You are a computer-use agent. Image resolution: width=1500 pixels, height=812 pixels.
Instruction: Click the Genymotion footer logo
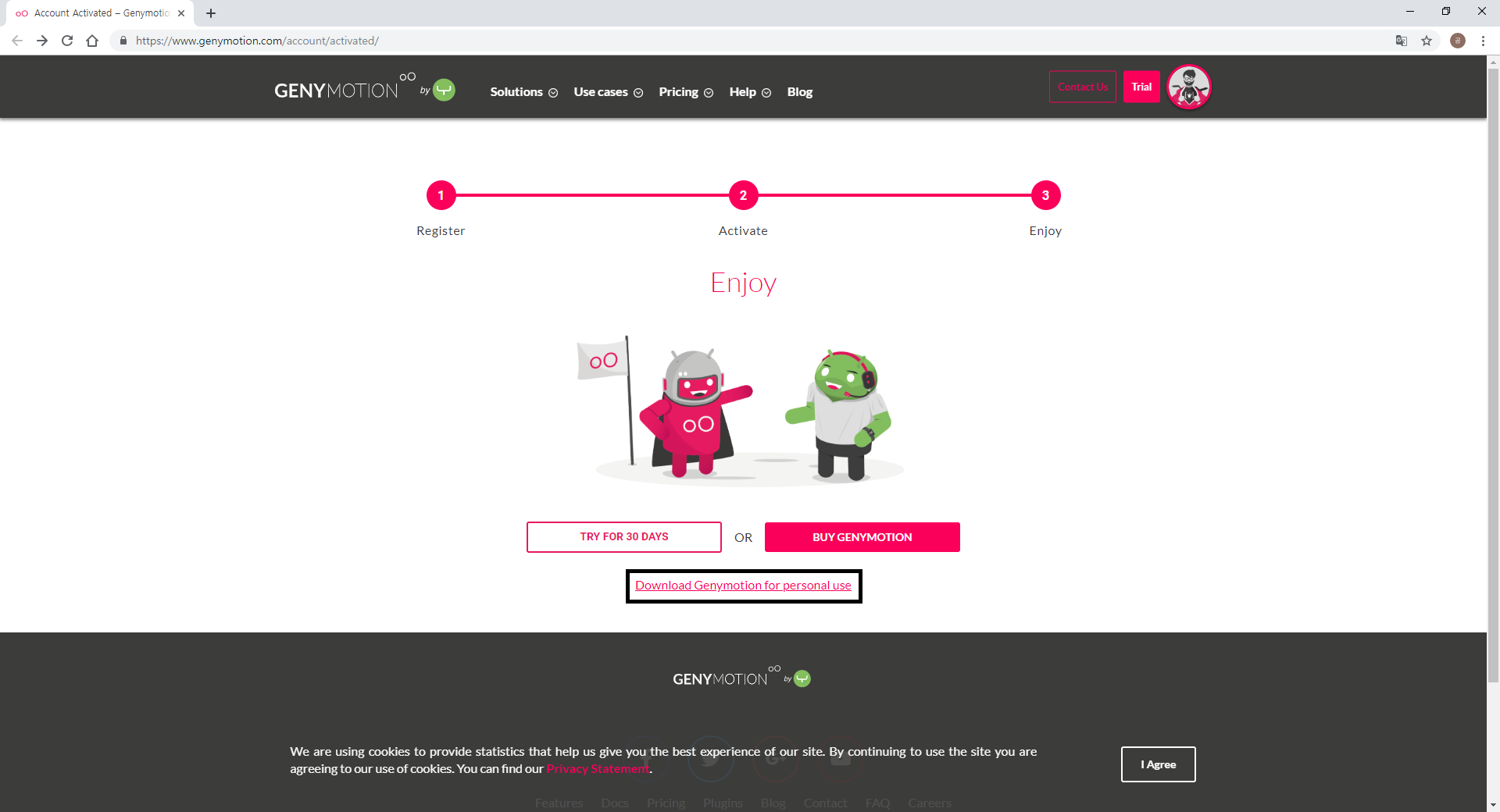(741, 677)
